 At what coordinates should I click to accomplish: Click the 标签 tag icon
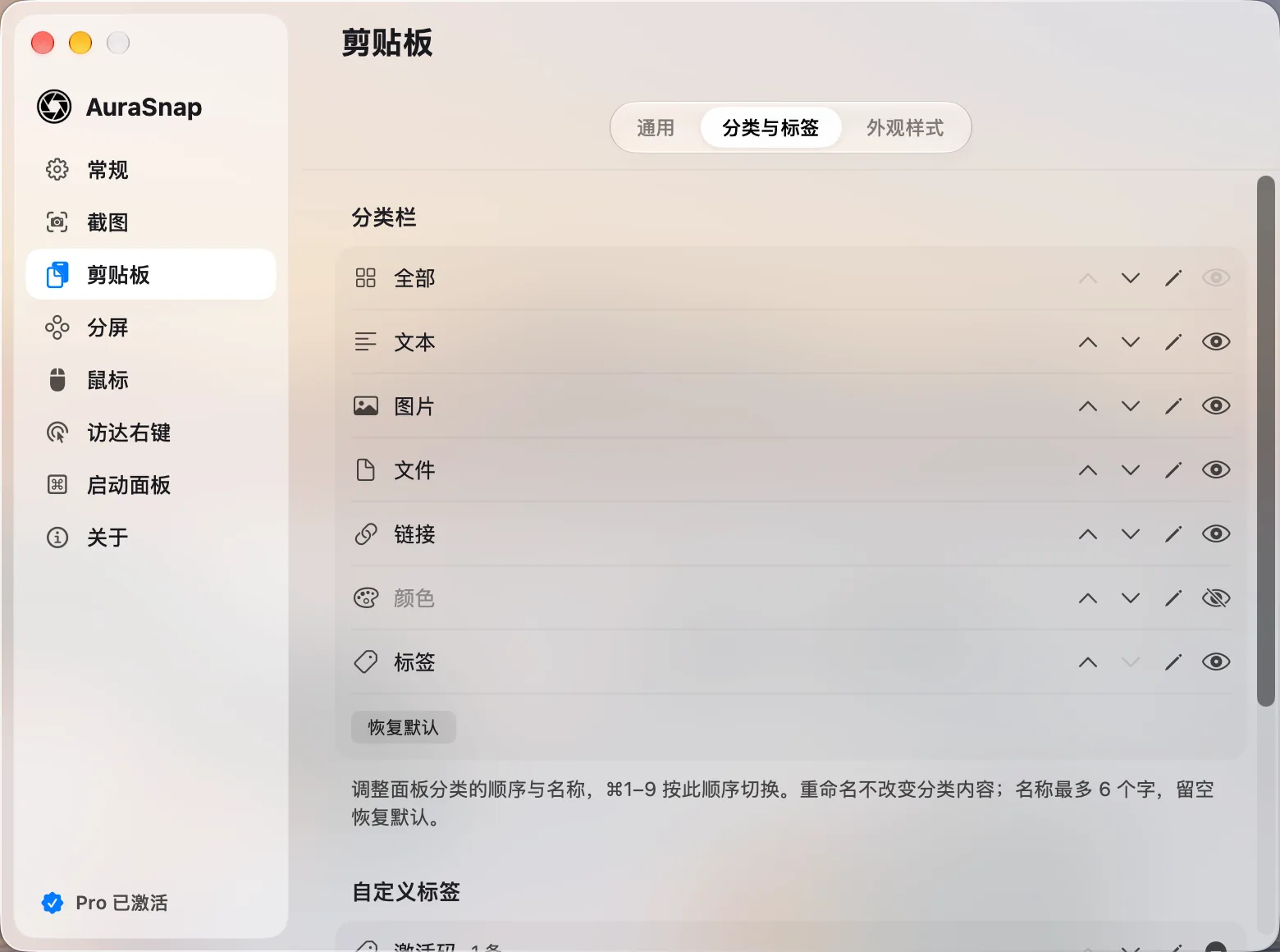366,661
